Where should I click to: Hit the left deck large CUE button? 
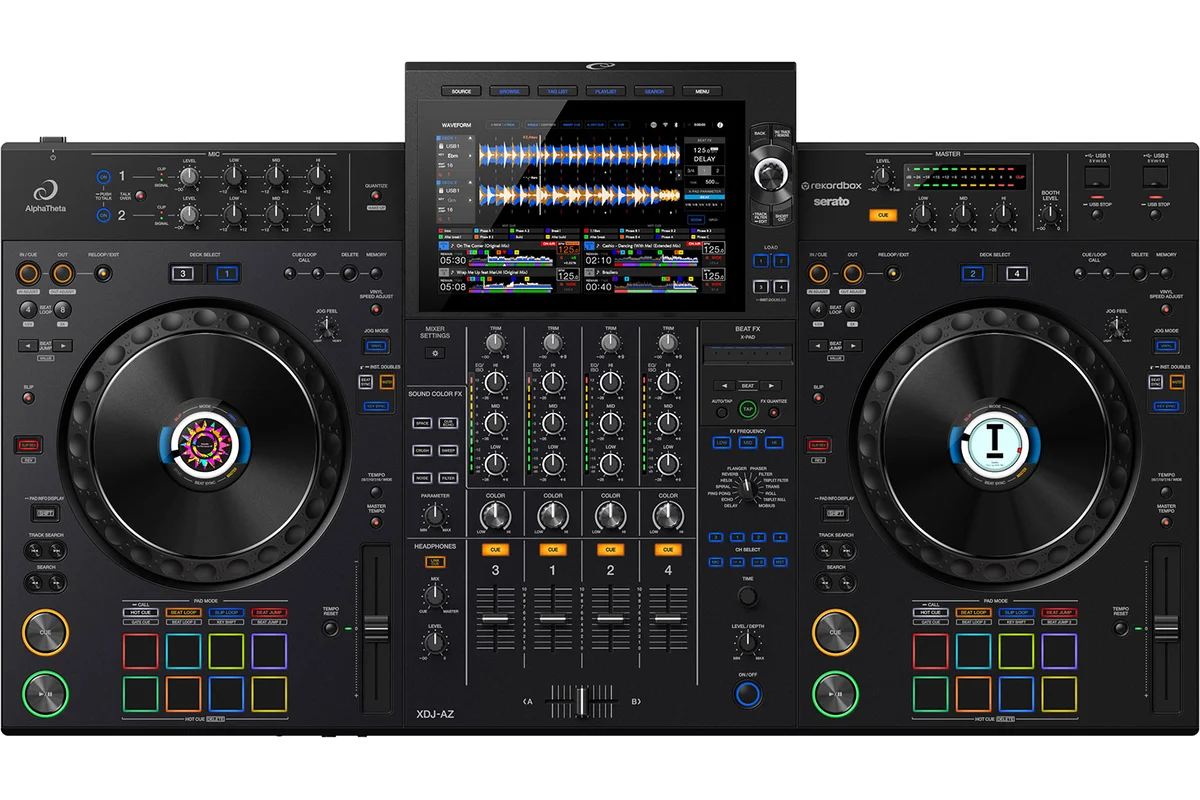(x=46, y=632)
